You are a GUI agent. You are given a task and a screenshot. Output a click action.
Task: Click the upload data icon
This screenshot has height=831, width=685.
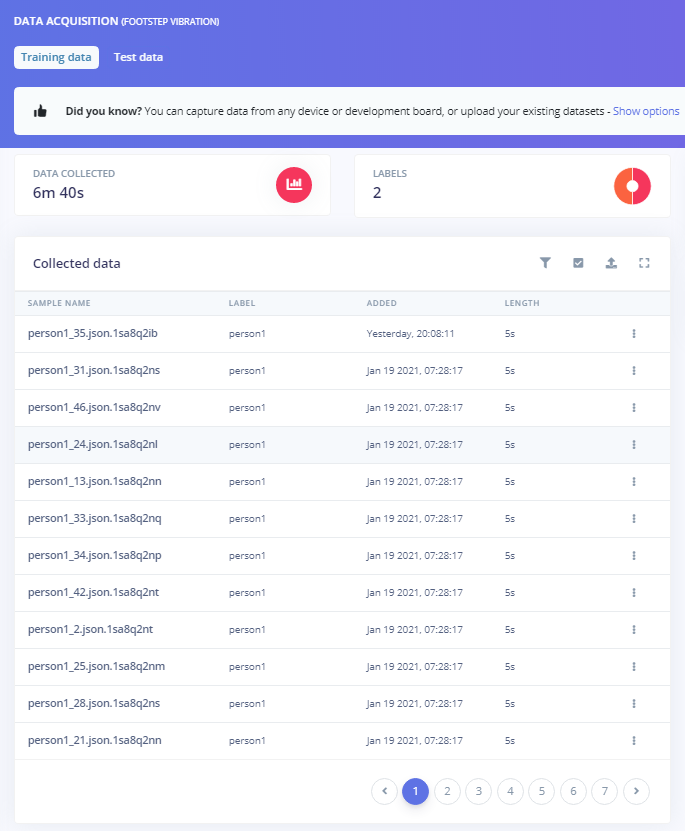611,263
